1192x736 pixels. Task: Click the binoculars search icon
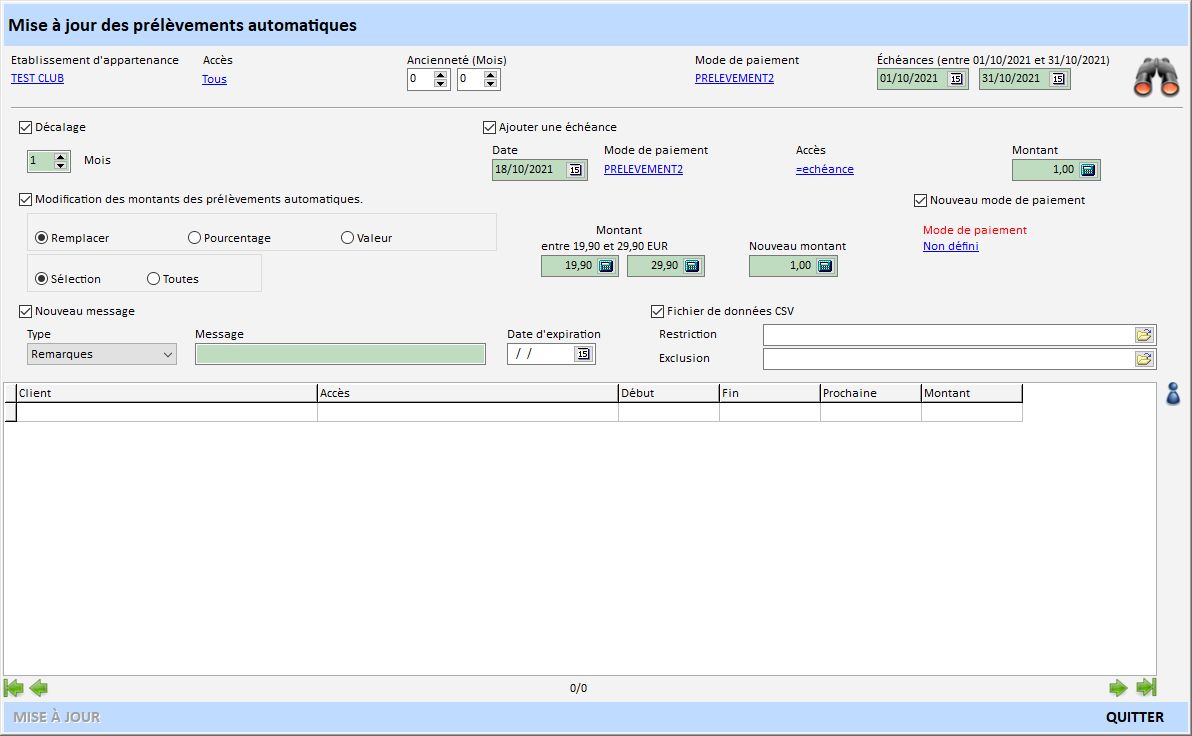click(1155, 78)
